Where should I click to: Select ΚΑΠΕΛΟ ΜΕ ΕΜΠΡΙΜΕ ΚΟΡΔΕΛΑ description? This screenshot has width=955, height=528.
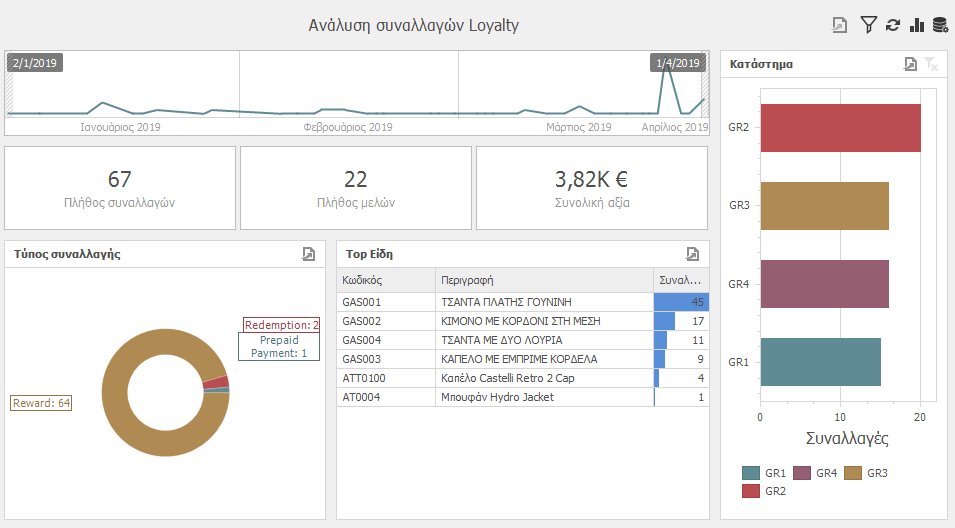coord(519,359)
